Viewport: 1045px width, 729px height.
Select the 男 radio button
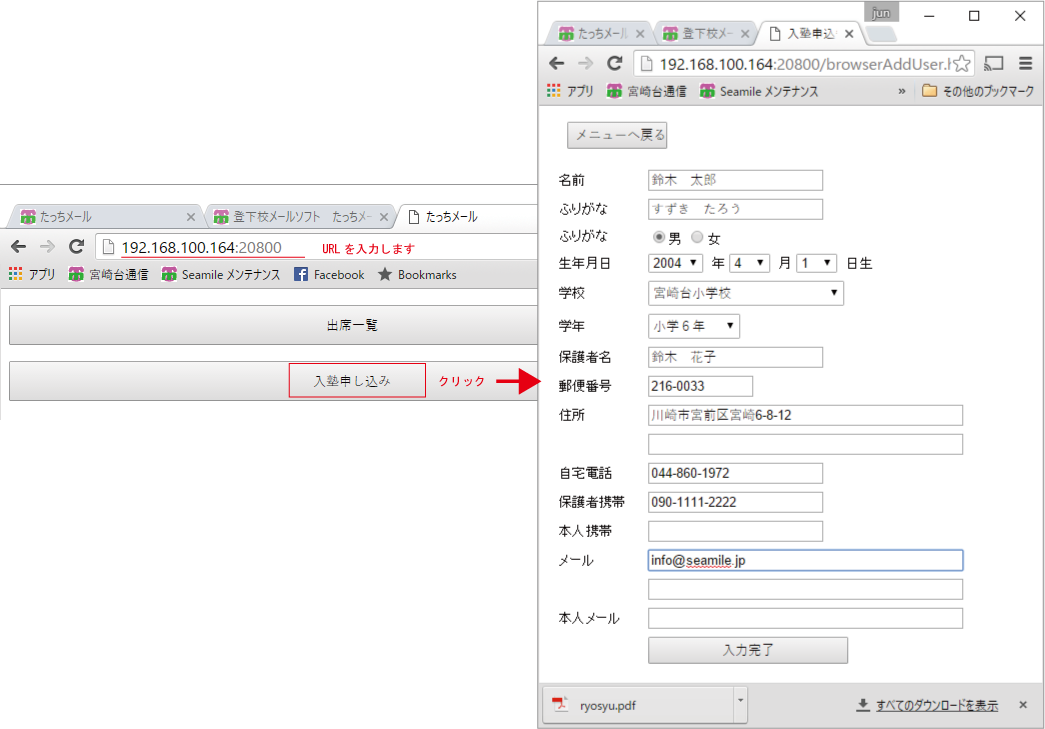[x=659, y=237]
